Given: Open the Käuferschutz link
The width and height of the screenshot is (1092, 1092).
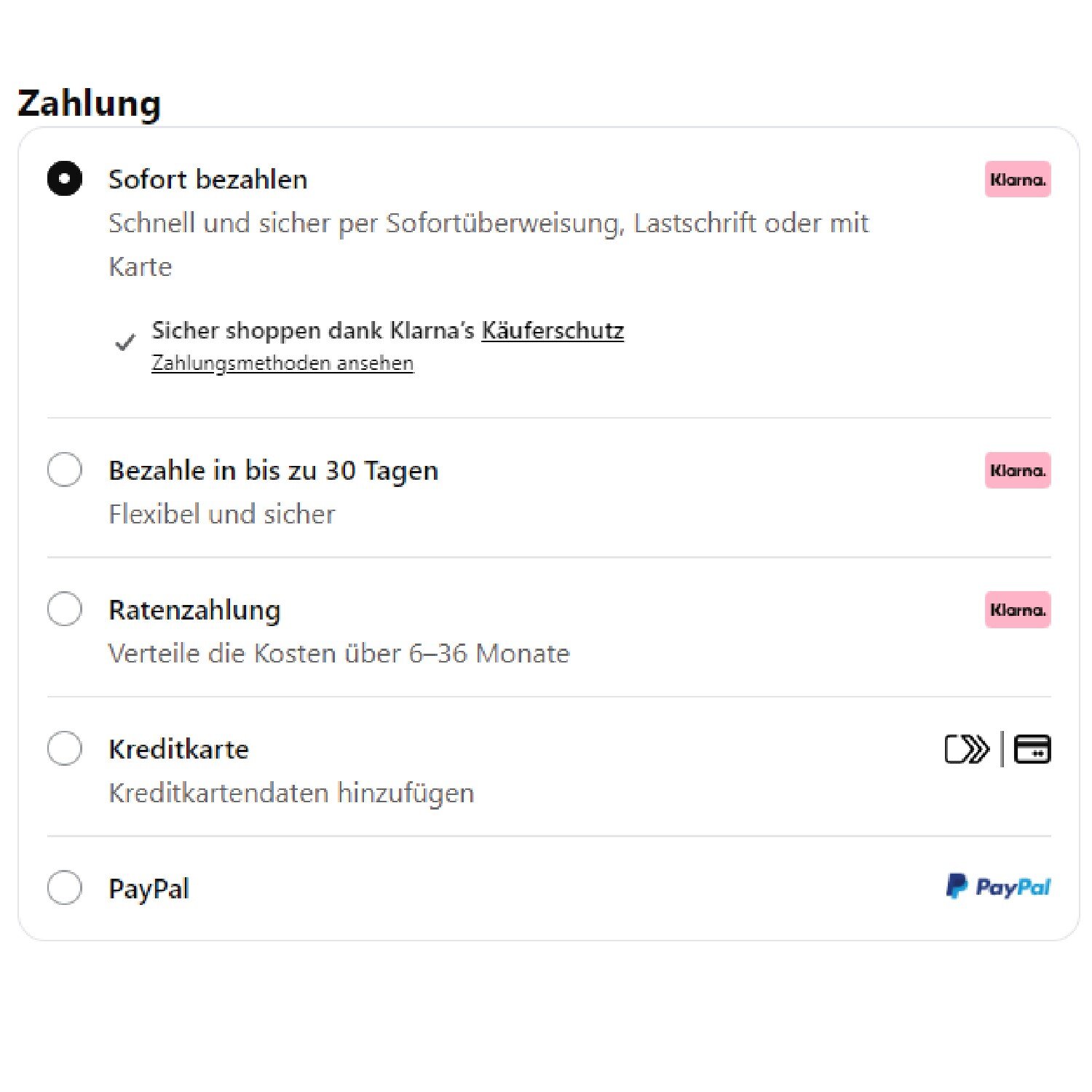Looking at the screenshot, I should (x=553, y=331).
